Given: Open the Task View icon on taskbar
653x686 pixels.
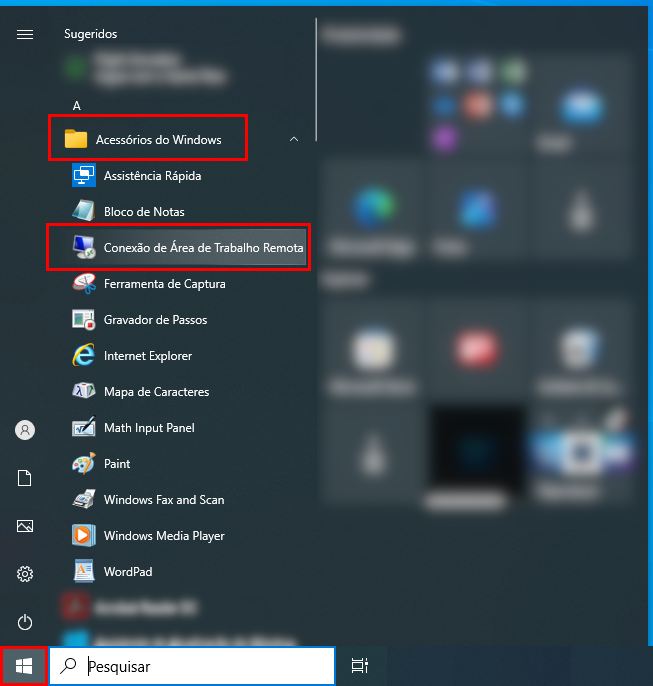Looking at the screenshot, I should (x=360, y=666).
